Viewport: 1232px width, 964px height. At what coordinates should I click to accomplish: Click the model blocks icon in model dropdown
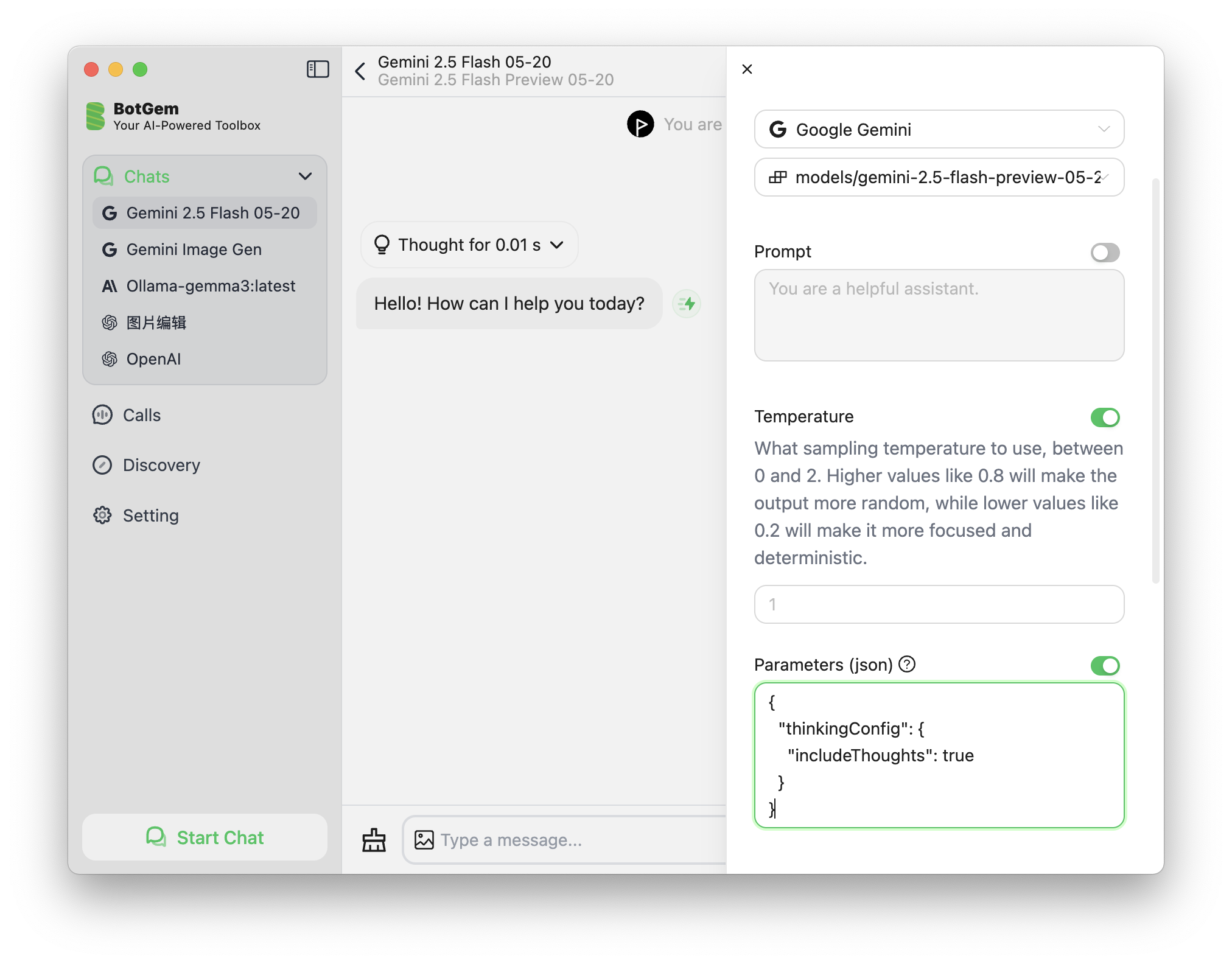coord(778,177)
